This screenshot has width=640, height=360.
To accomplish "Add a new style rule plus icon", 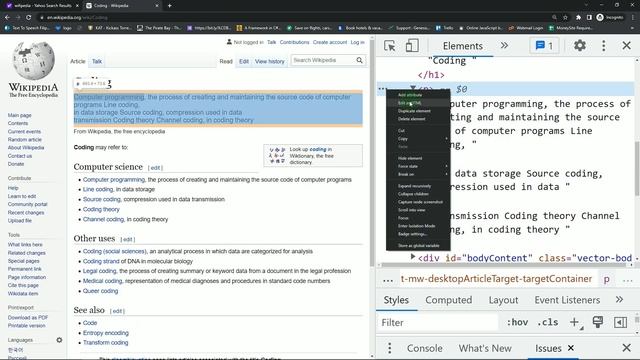I will coord(574,322).
